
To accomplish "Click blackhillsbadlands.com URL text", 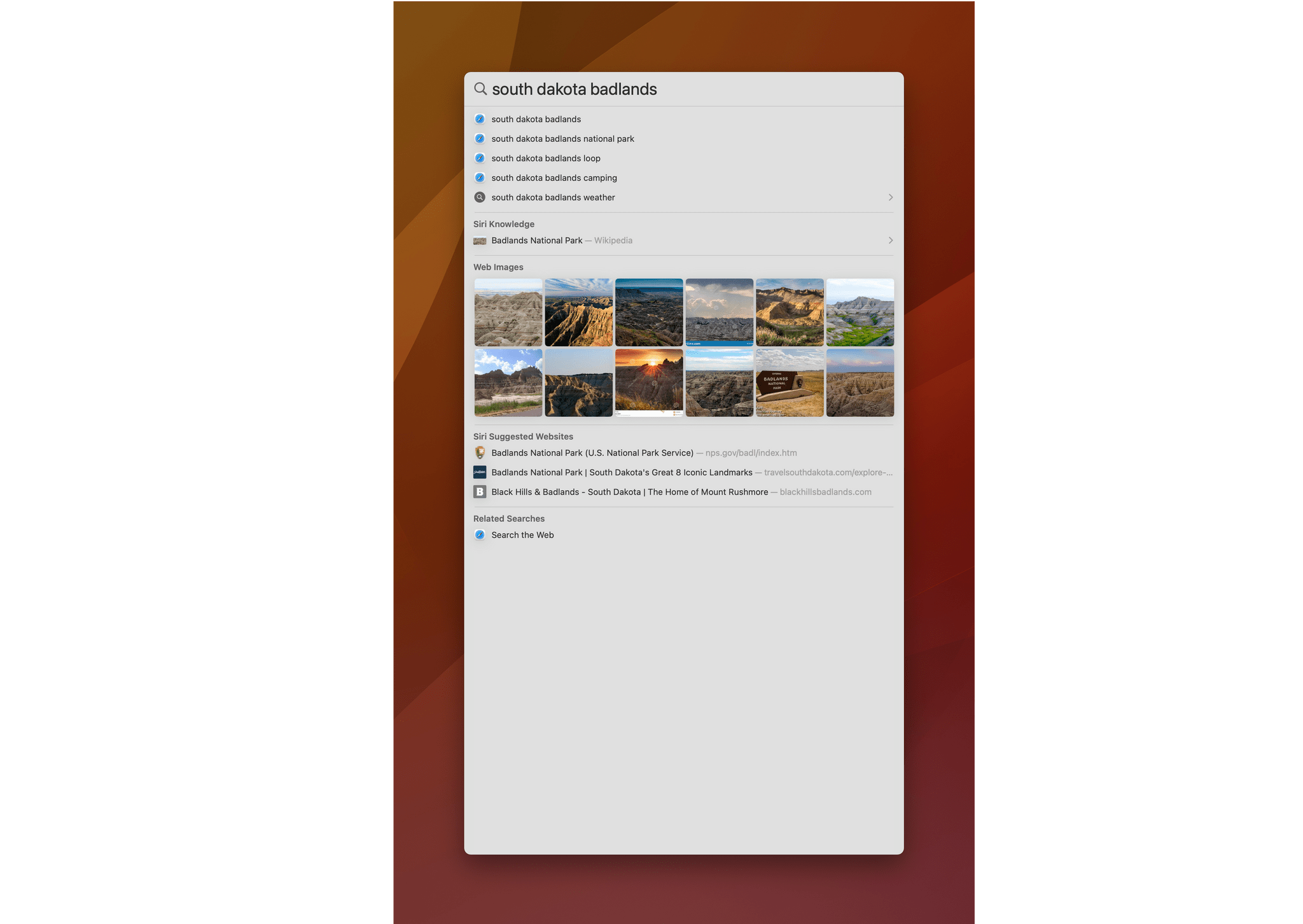I will coord(825,493).
